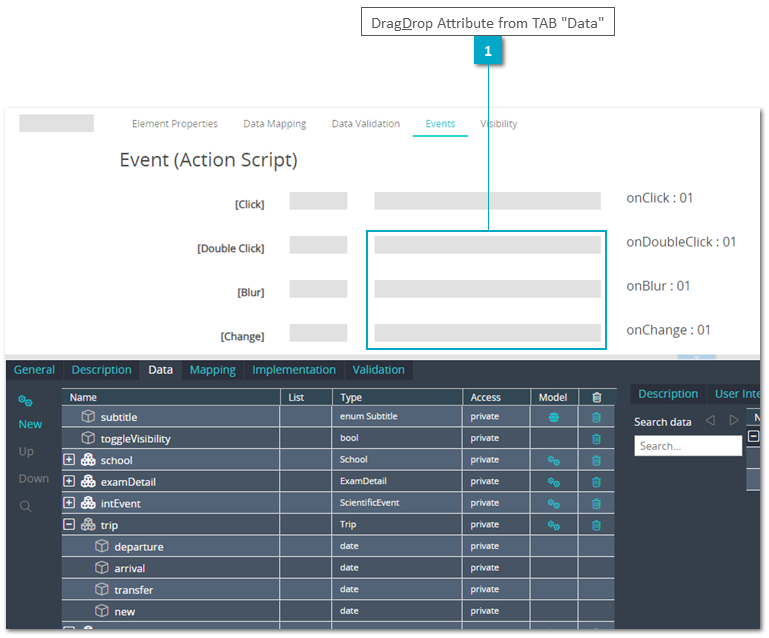This screenshot has height=638, width=769.
Task: Open the Data Validation tab
Action: (x=366, y=124)
